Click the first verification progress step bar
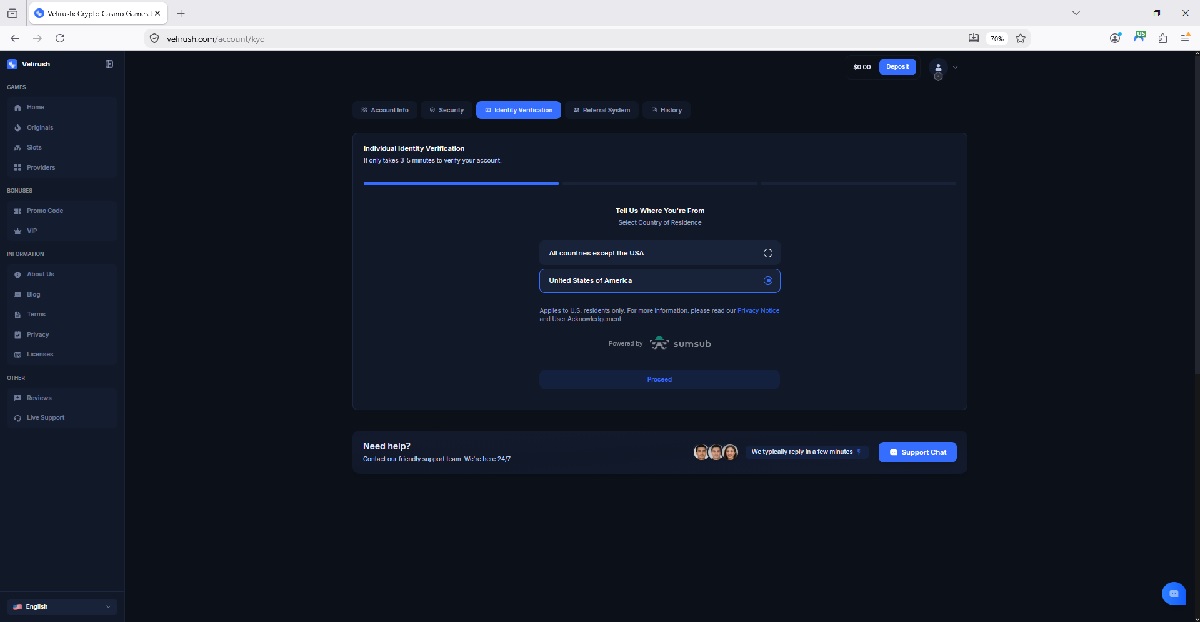 tap(461, 184)
